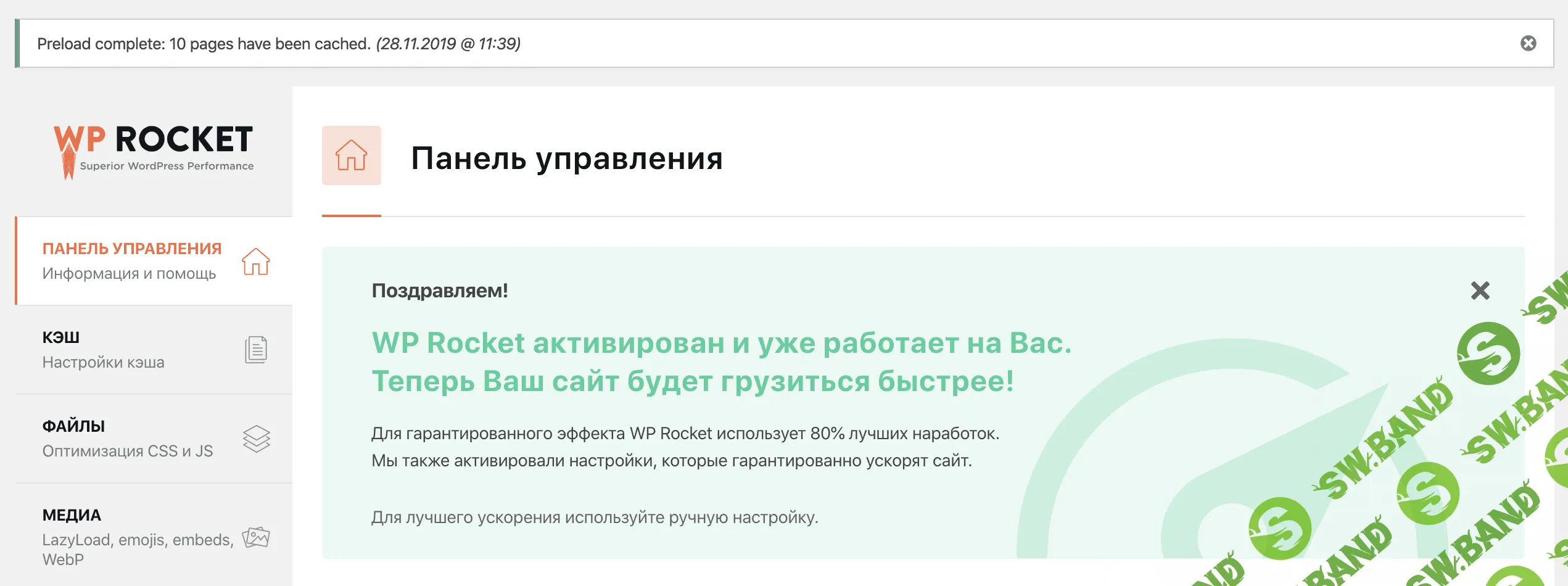Dismiss the Preload complete notice
1568x586 pixels.
[x=1528, y=43]
